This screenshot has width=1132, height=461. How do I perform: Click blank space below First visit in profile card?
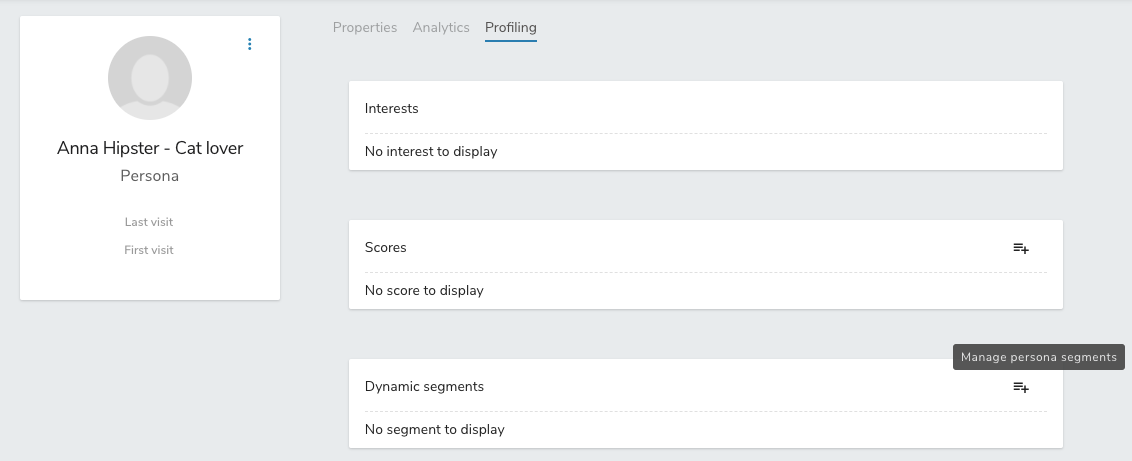click(150, 278)
